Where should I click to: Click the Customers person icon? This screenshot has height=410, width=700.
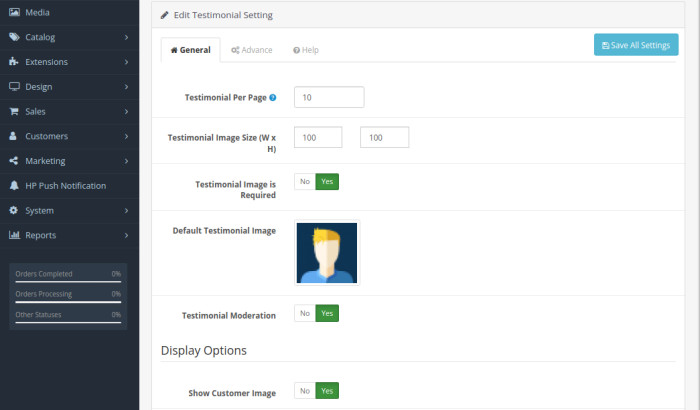click(13, 136)
